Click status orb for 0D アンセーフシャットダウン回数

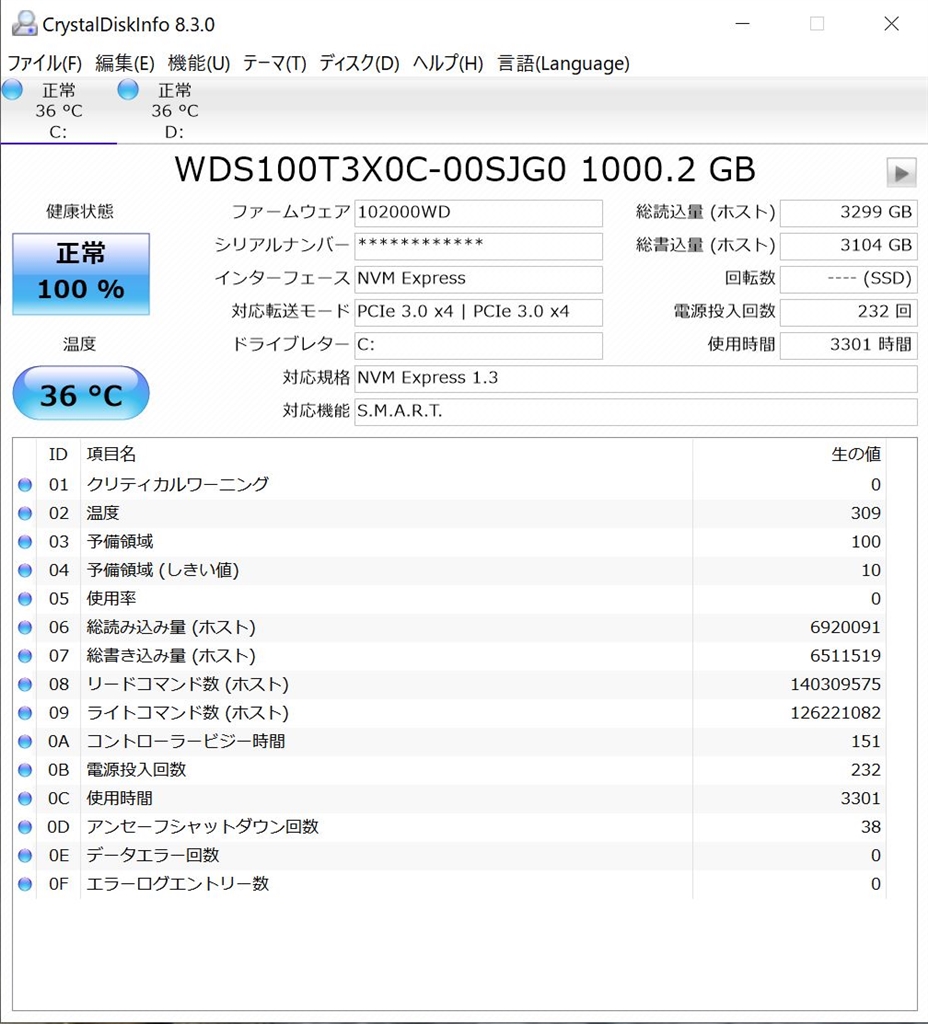click(x=25, y=827)
